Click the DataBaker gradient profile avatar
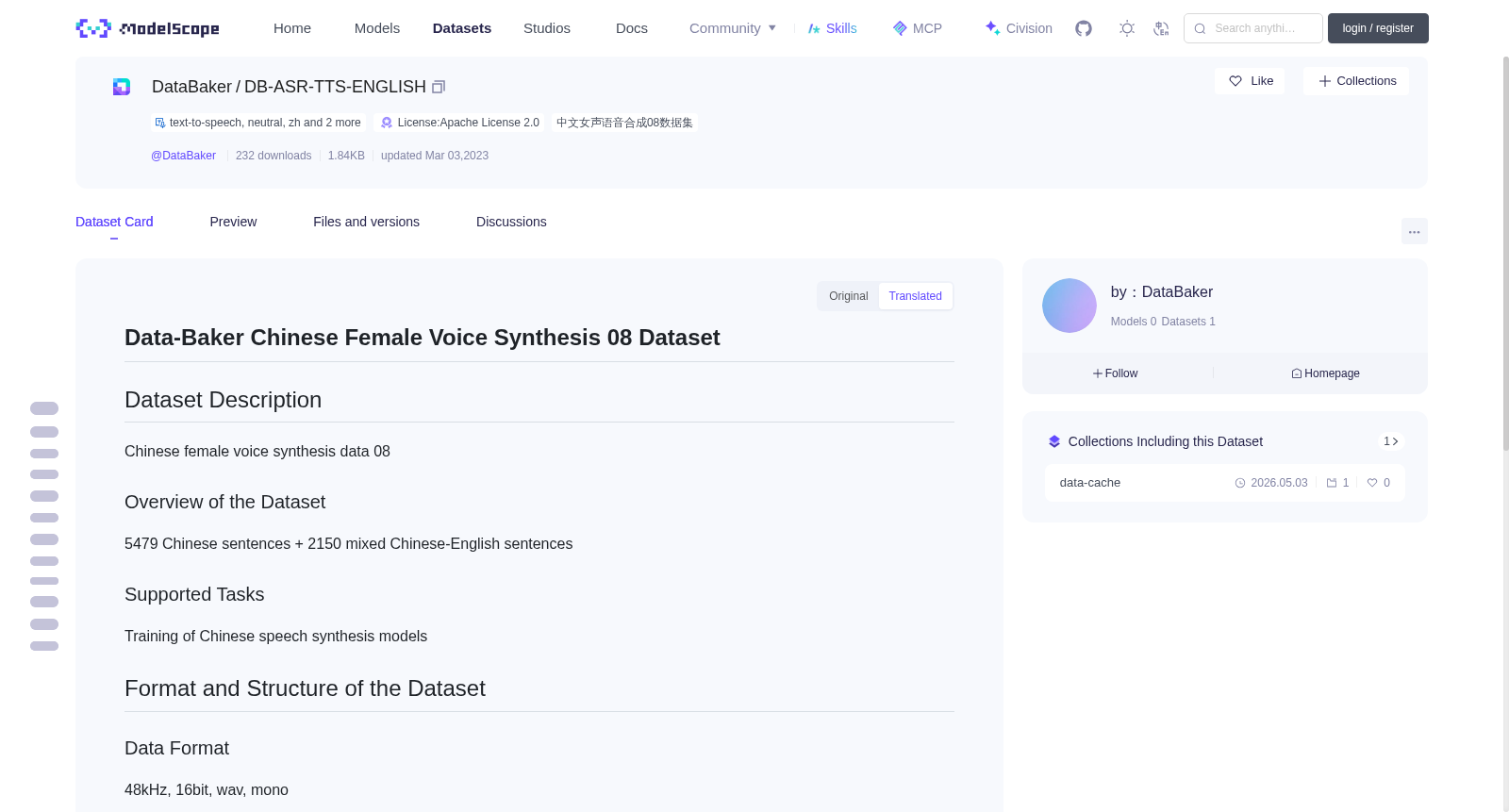1509x812 pixels. click(1070, 306)
